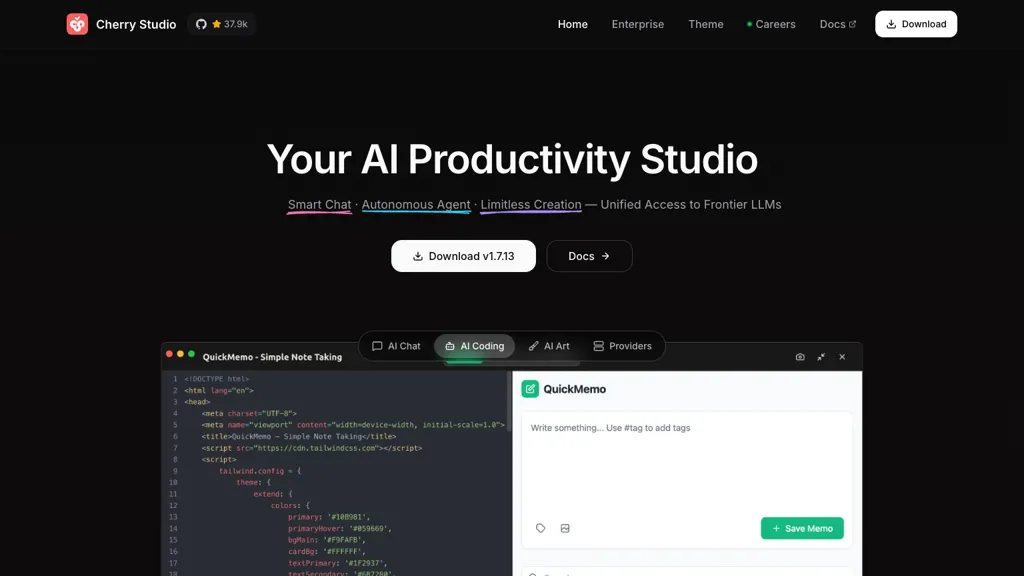This screenshot has height=576, width=1024.
Task: Click the Docs arrow button in hero
Action: pyautogui.click(x=589, y=256)
